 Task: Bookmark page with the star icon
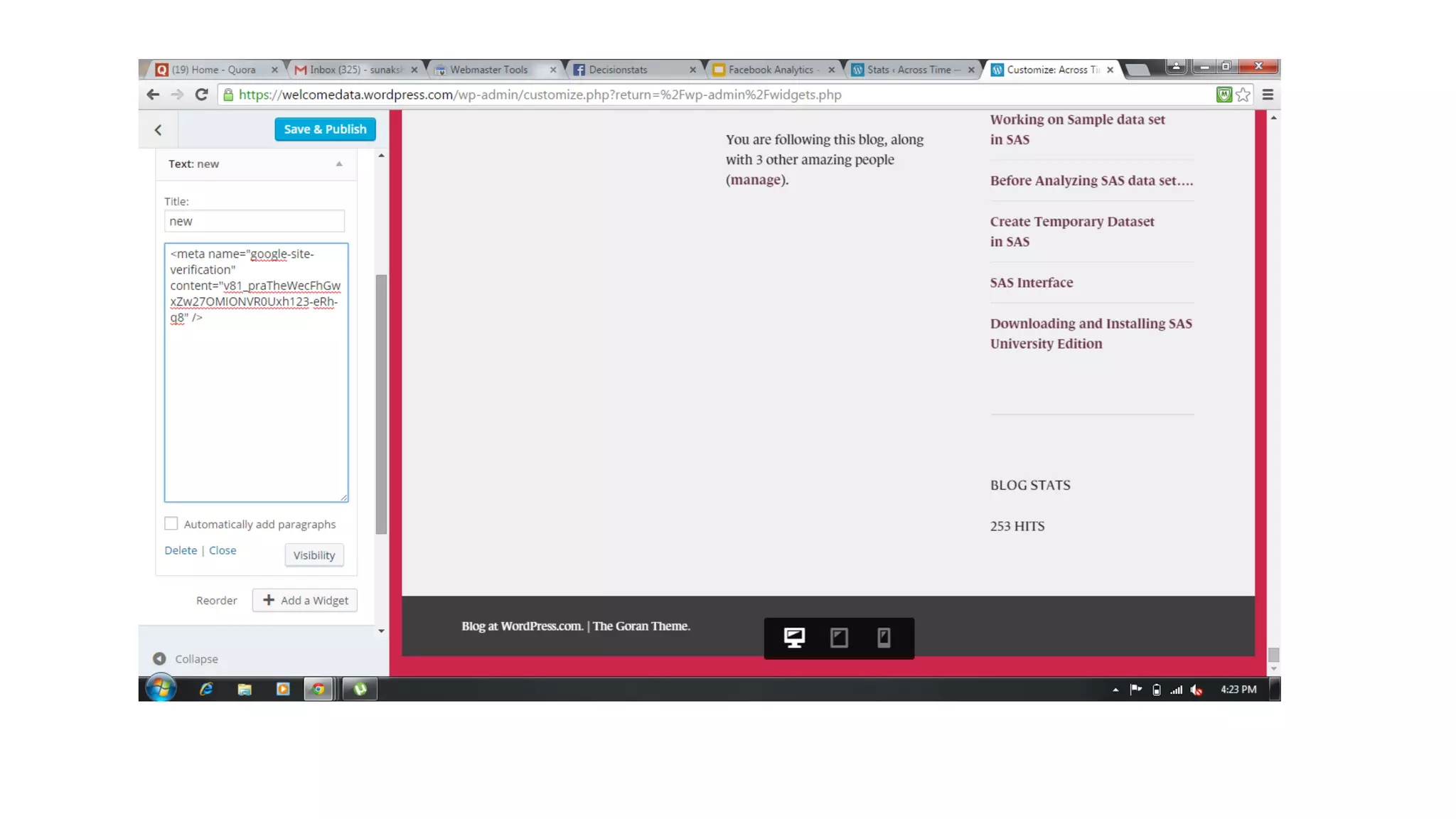pos(1243,95)
